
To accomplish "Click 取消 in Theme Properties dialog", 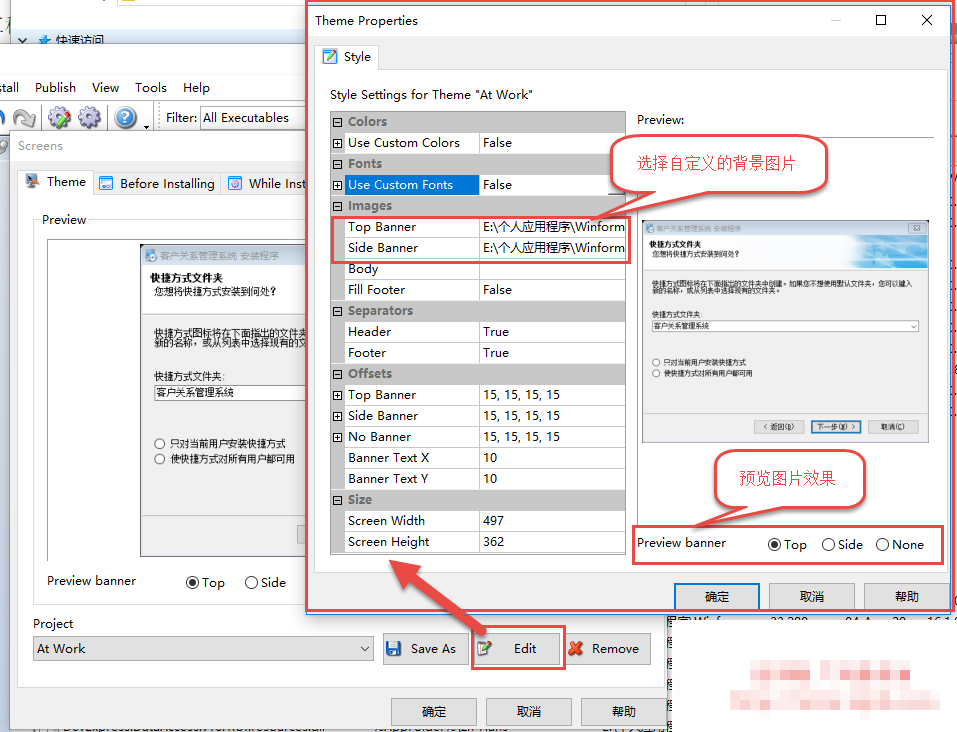I will tap(812, 596).
